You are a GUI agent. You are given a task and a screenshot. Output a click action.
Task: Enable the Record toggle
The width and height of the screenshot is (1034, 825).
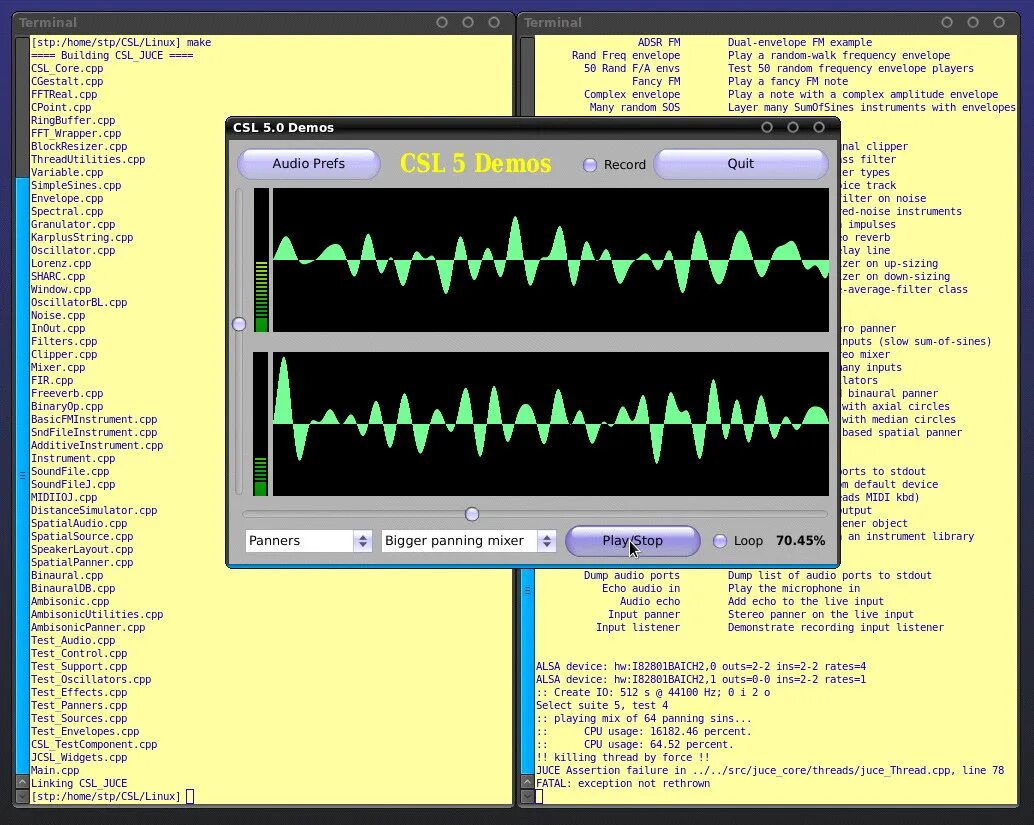pyautogui.click(x=615, y=165)
